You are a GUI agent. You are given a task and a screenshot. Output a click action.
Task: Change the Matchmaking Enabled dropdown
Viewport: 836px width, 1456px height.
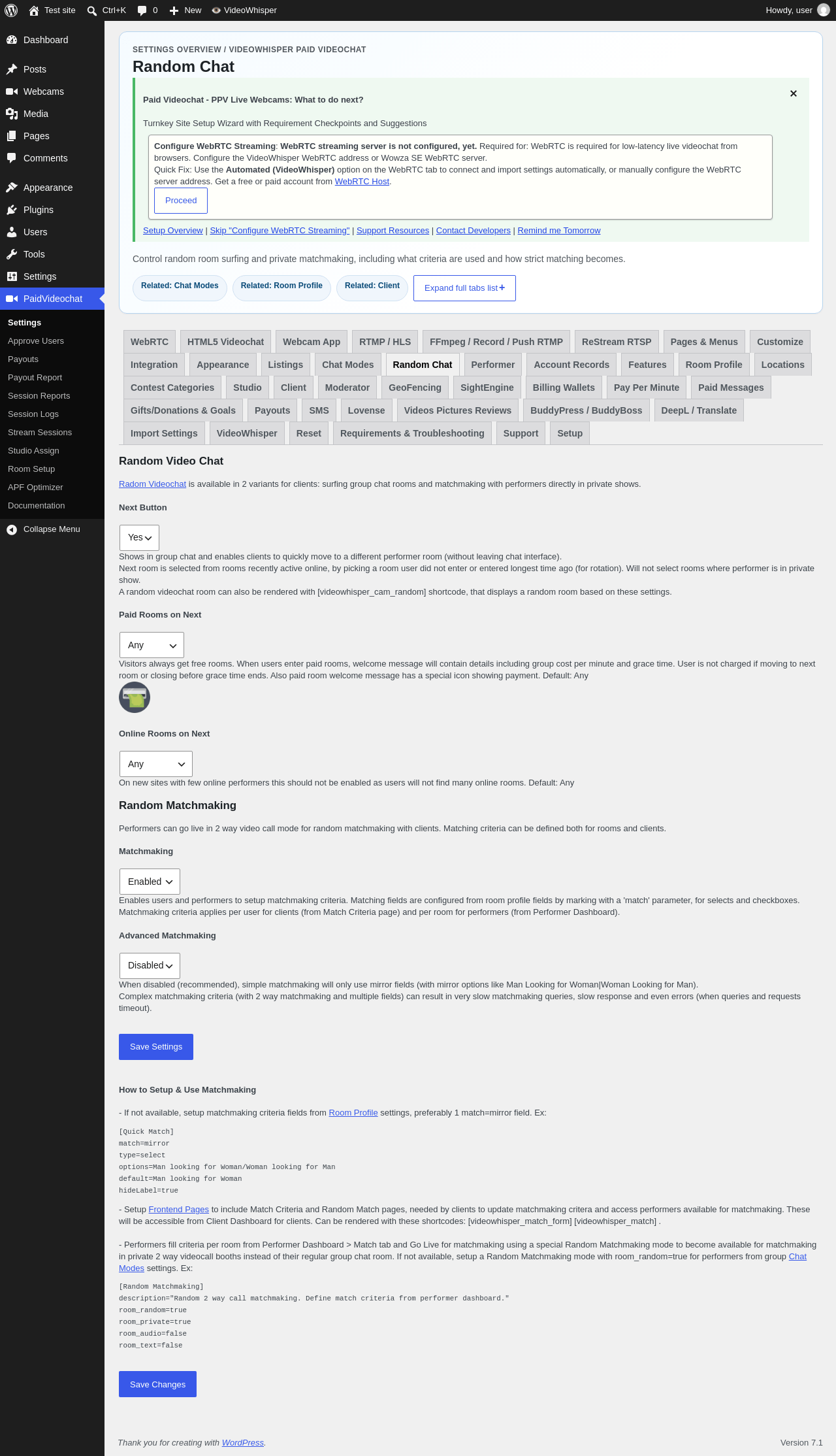[x=150, y=882]
